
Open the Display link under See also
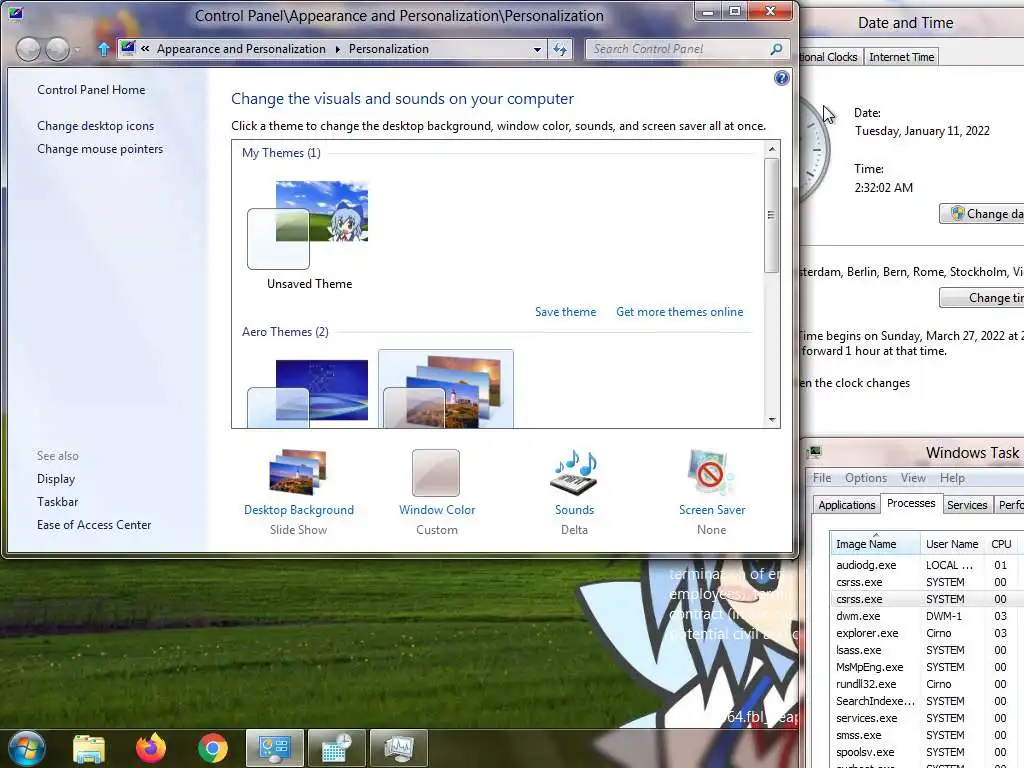pos(56,479)
